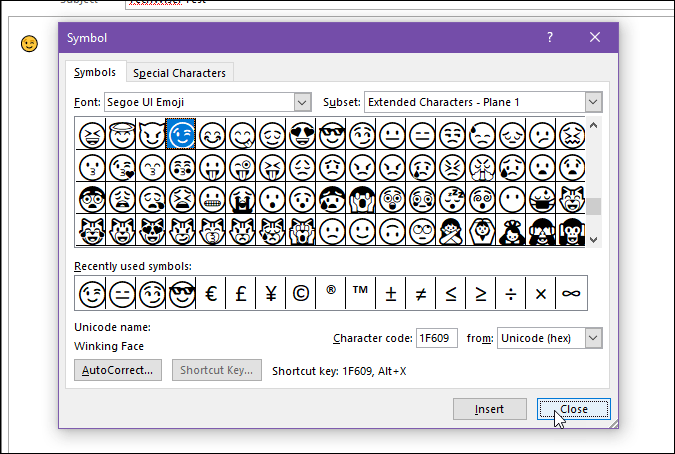675x454 pixels.
Task: Insert the infinity symbol from recent symbols
Action: pos(571,294)
